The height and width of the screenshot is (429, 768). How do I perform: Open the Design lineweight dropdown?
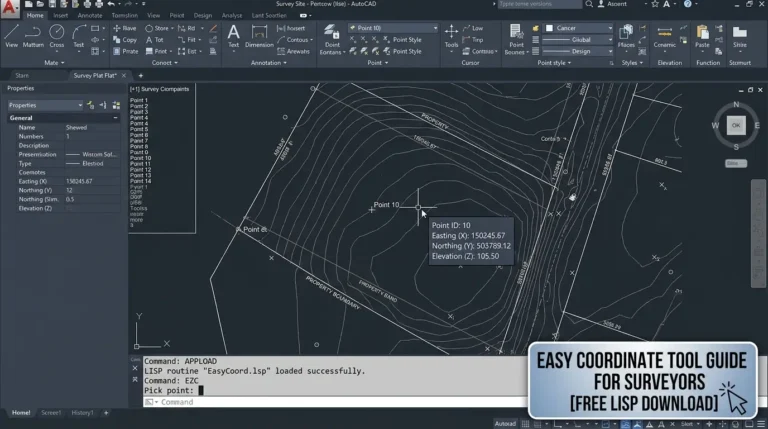(578, 51)
